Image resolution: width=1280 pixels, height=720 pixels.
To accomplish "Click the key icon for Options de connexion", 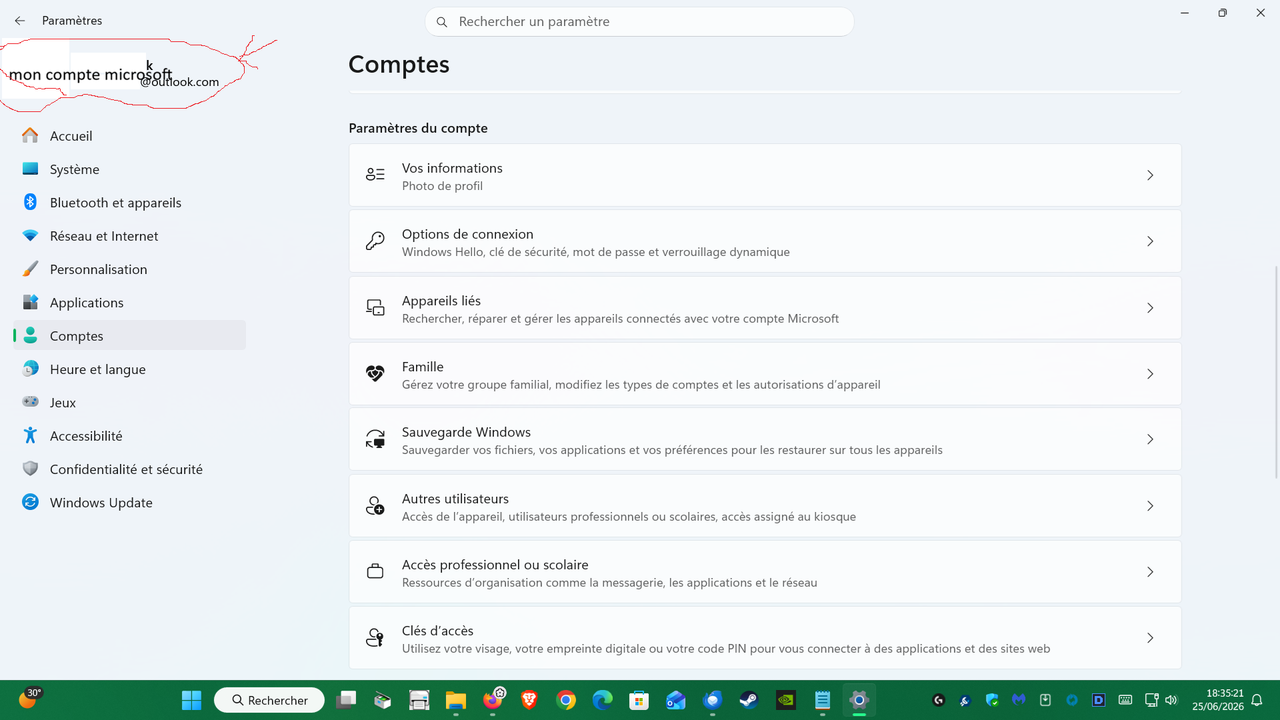I will click(375, 241).
